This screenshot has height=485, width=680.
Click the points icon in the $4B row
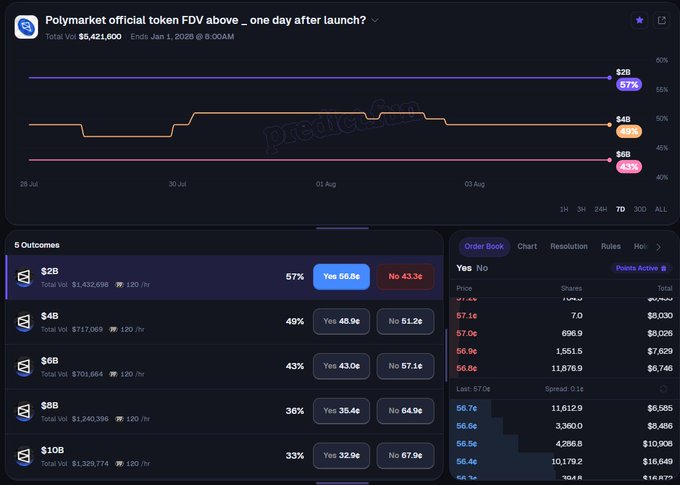pyautogui.click(x=113, y=329)
